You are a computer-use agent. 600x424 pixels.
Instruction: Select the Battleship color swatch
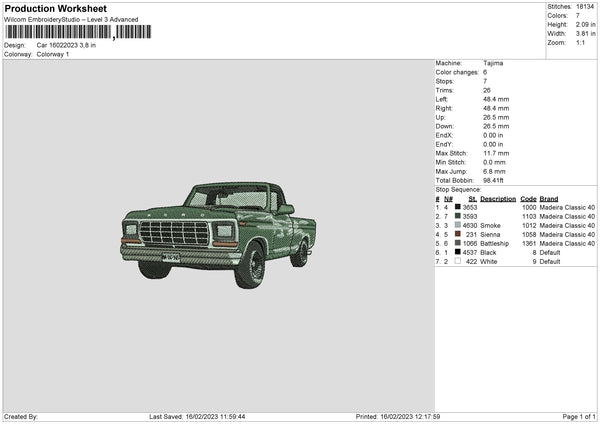pyautogui.click(x=458, y=243)
